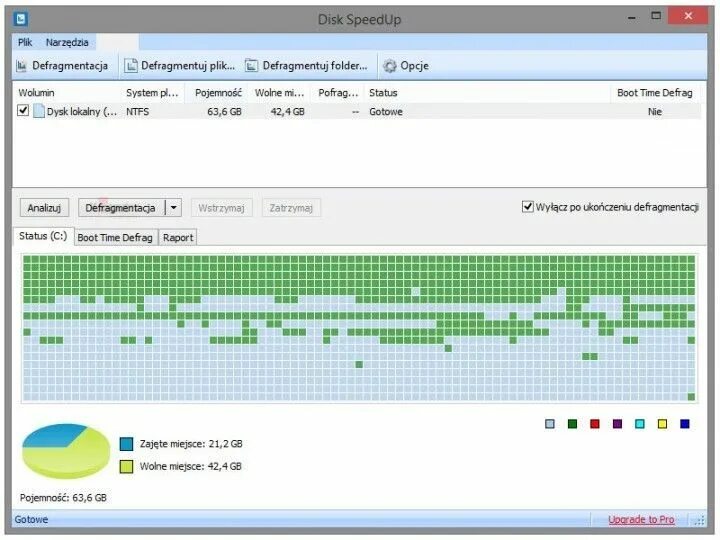Switch to the Boot Time Defrag tab
Viewport: 720px width, 540px height.
coord(115,237)
